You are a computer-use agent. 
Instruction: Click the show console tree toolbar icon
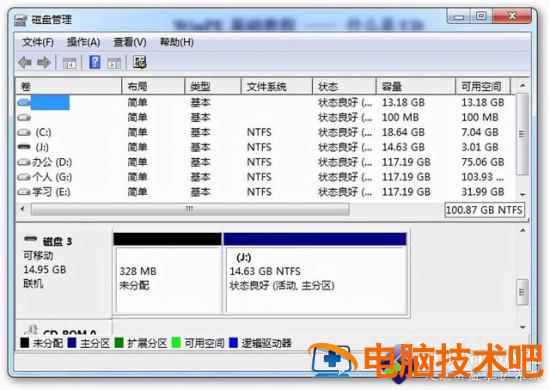pos(69,63)
